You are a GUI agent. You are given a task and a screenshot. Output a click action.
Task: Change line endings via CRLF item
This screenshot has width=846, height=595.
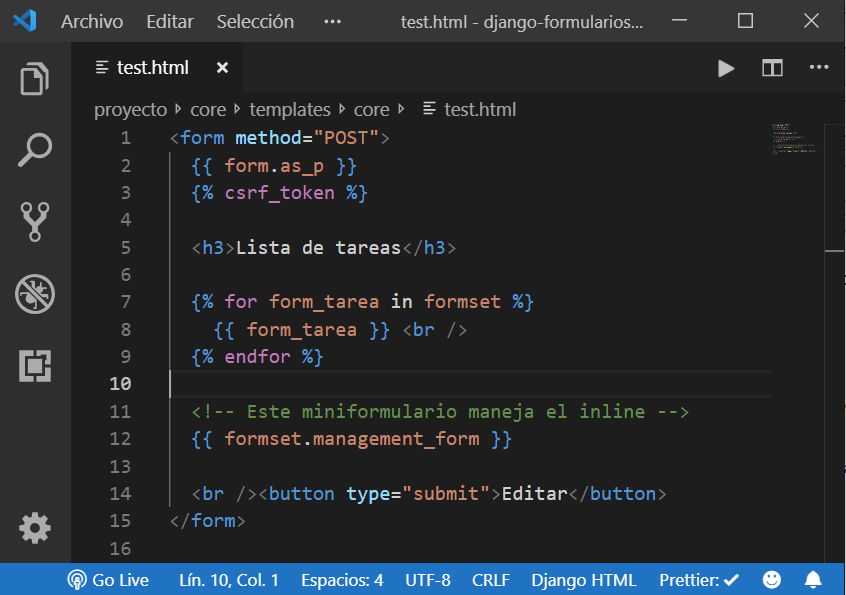490,580
